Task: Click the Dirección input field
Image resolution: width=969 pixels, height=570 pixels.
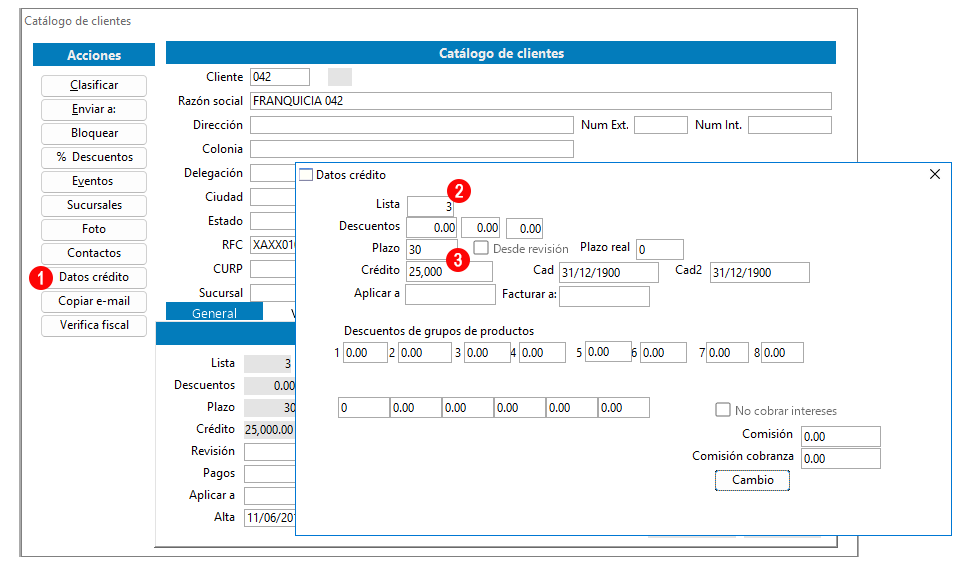Action: (x=412, y=125)
